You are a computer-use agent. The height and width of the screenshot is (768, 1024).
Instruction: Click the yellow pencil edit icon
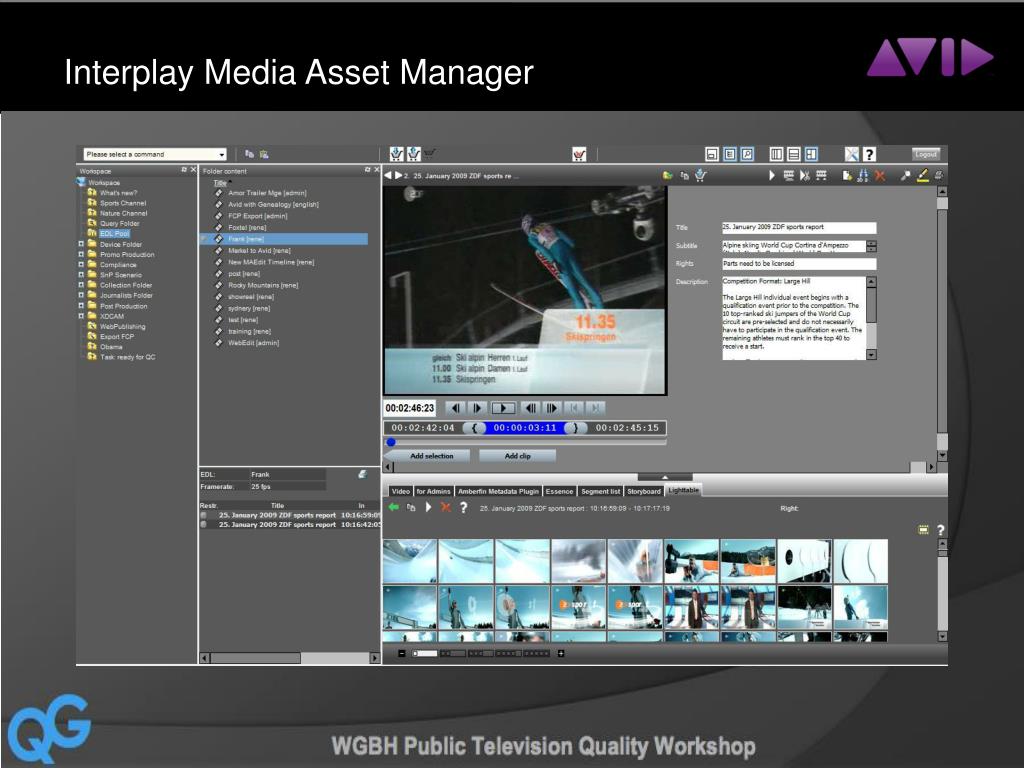point(922,175)
